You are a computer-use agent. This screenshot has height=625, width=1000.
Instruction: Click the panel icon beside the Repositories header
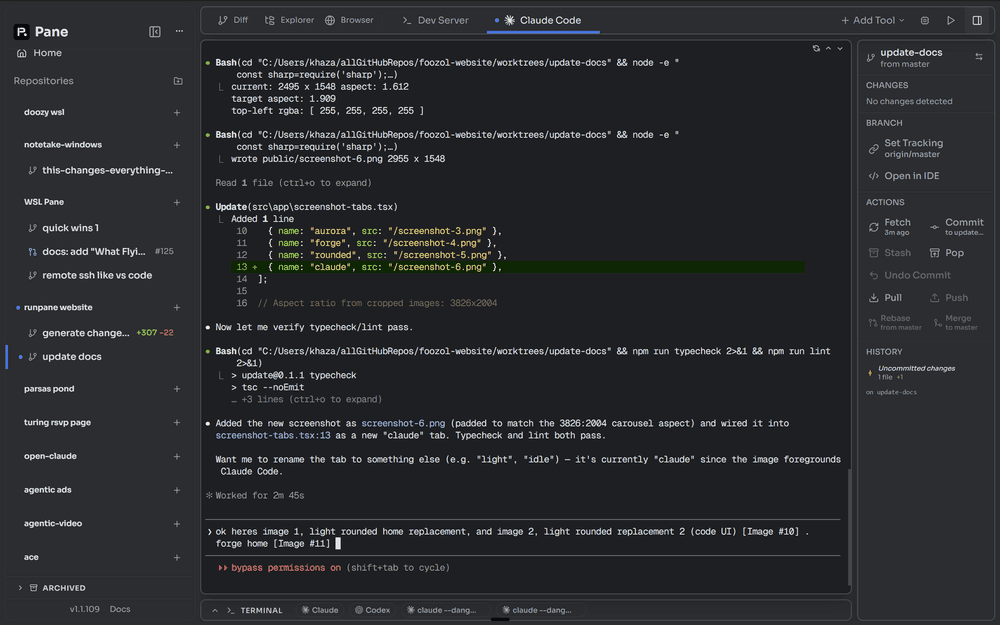tap(178, 81)
